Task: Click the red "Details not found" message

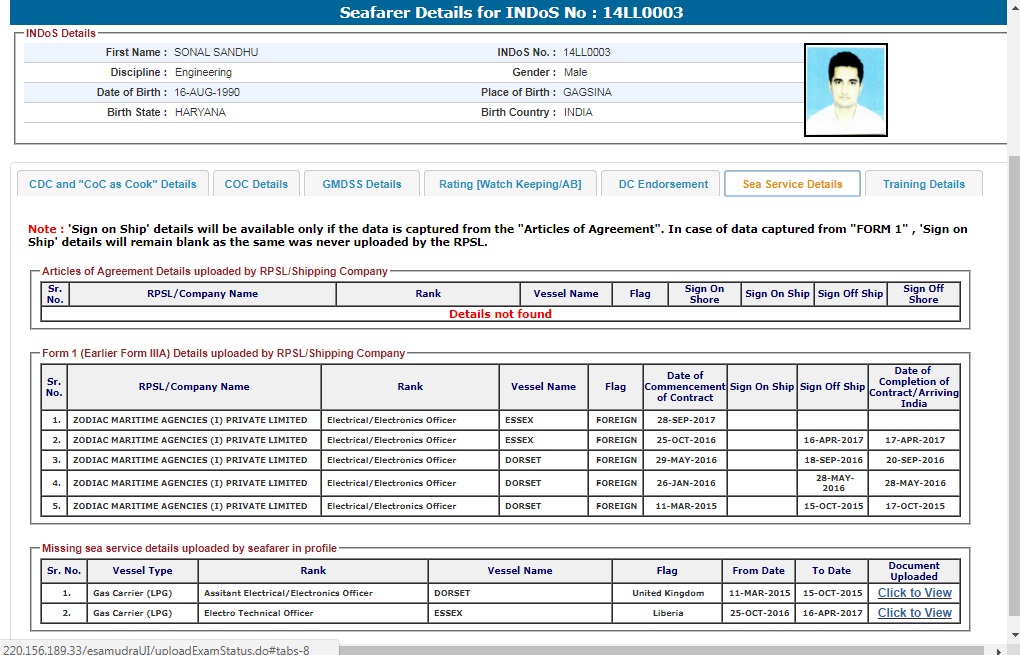Action: (x=500, y=314)
